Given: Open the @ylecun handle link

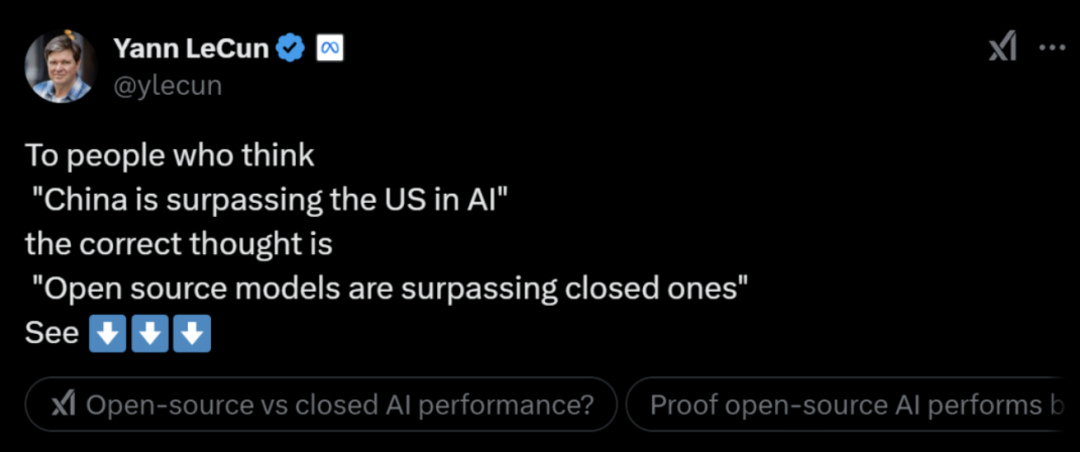Looking at the screenshot, I should tap(167, 85).
